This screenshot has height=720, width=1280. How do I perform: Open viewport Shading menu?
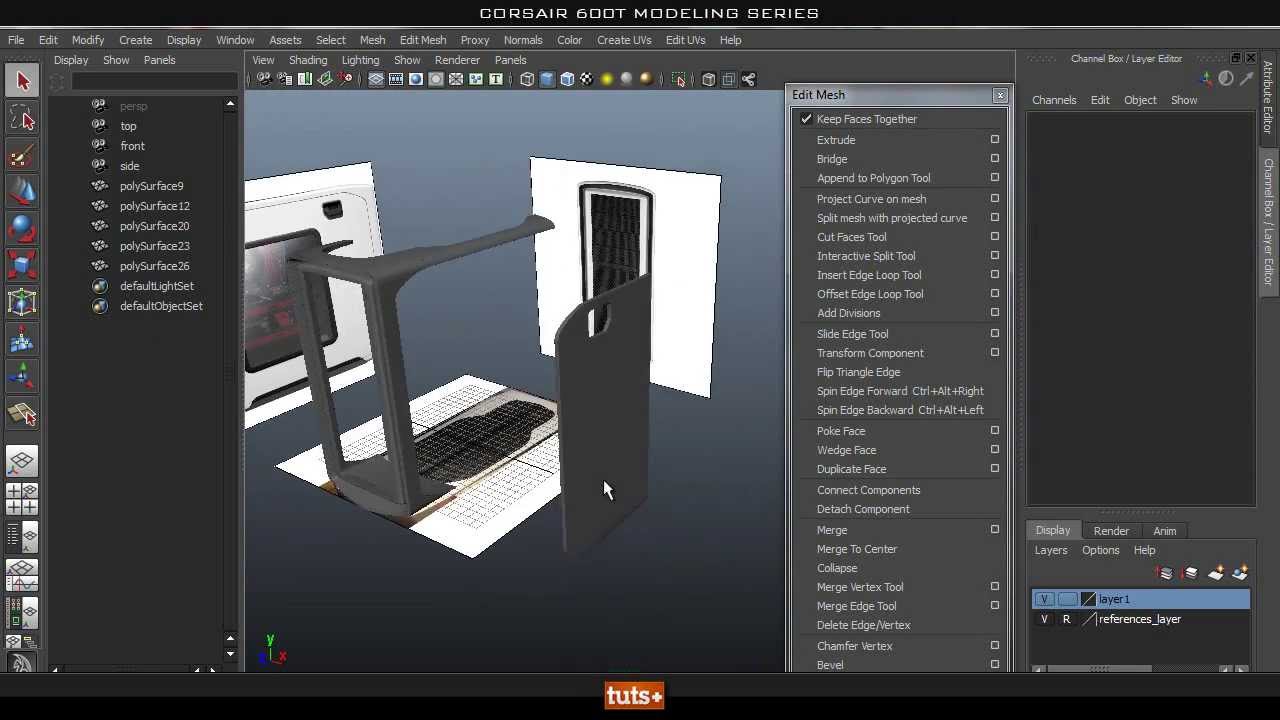pos(308,60)
